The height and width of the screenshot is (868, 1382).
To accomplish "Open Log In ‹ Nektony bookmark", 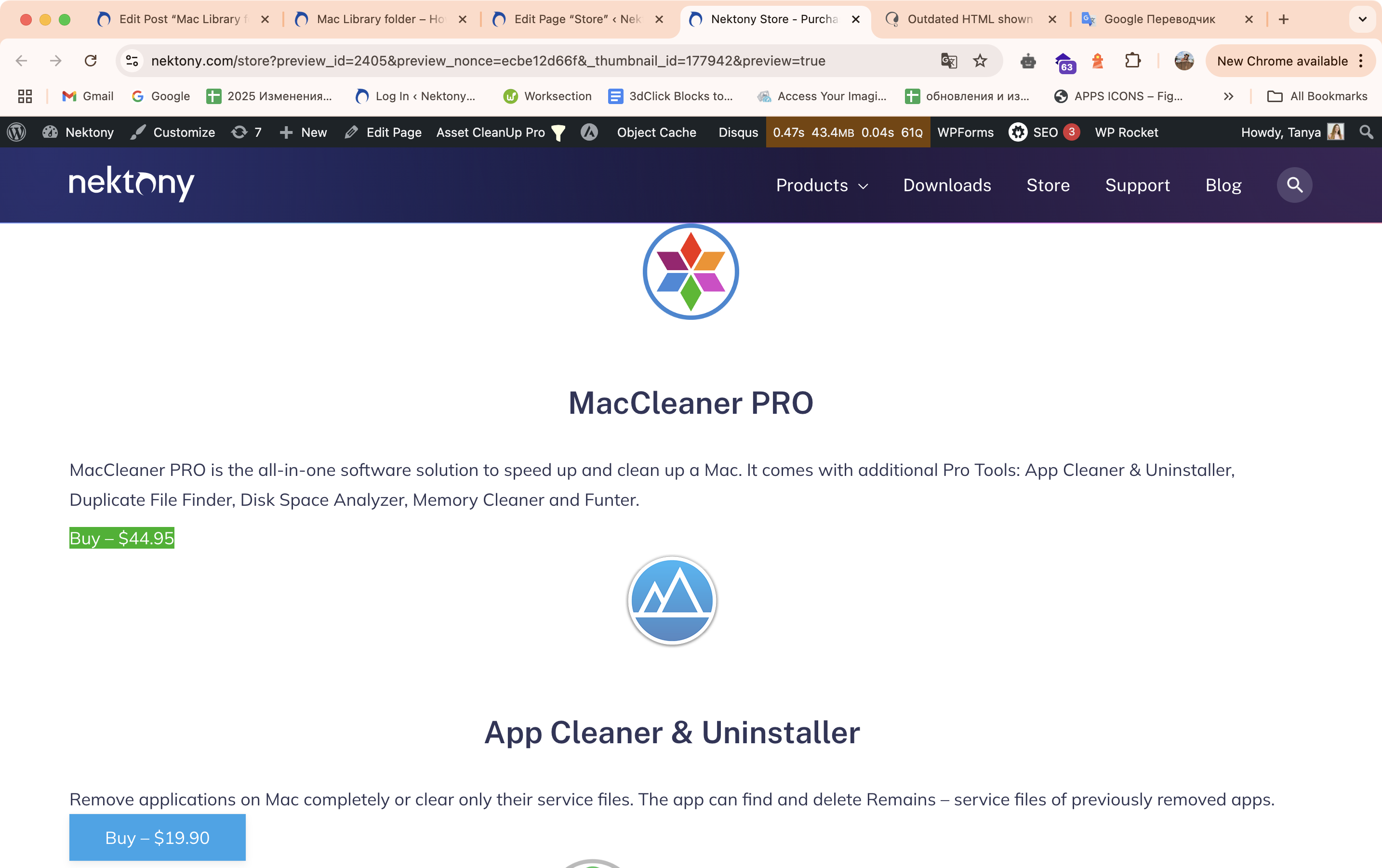I will tap(415, 96).
